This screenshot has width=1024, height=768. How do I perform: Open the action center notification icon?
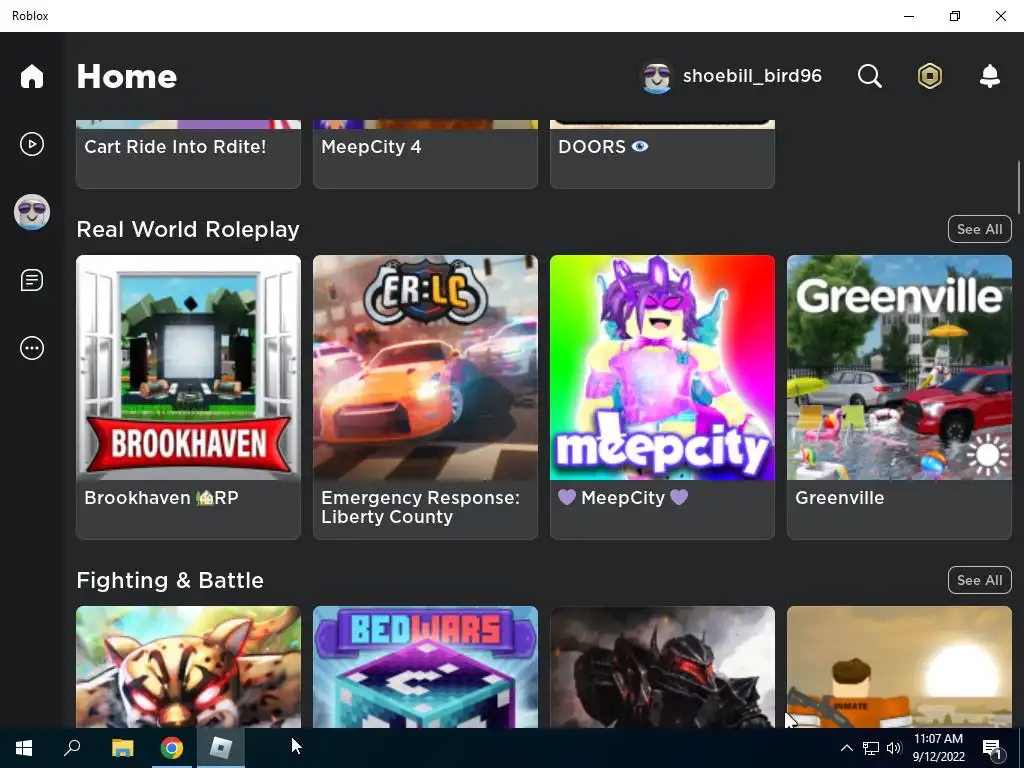[x=992, y=748]
